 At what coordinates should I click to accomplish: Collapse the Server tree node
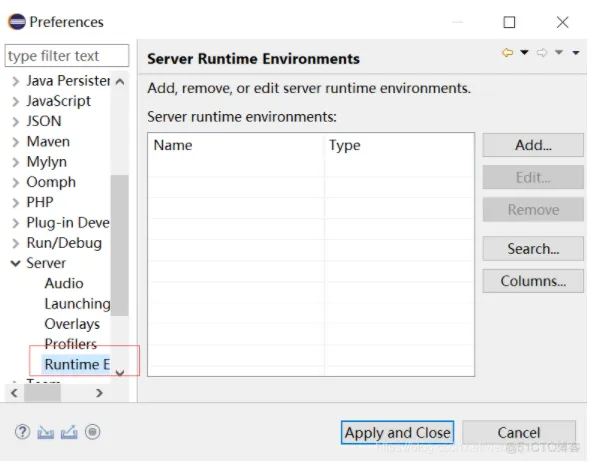pos(15,263)
